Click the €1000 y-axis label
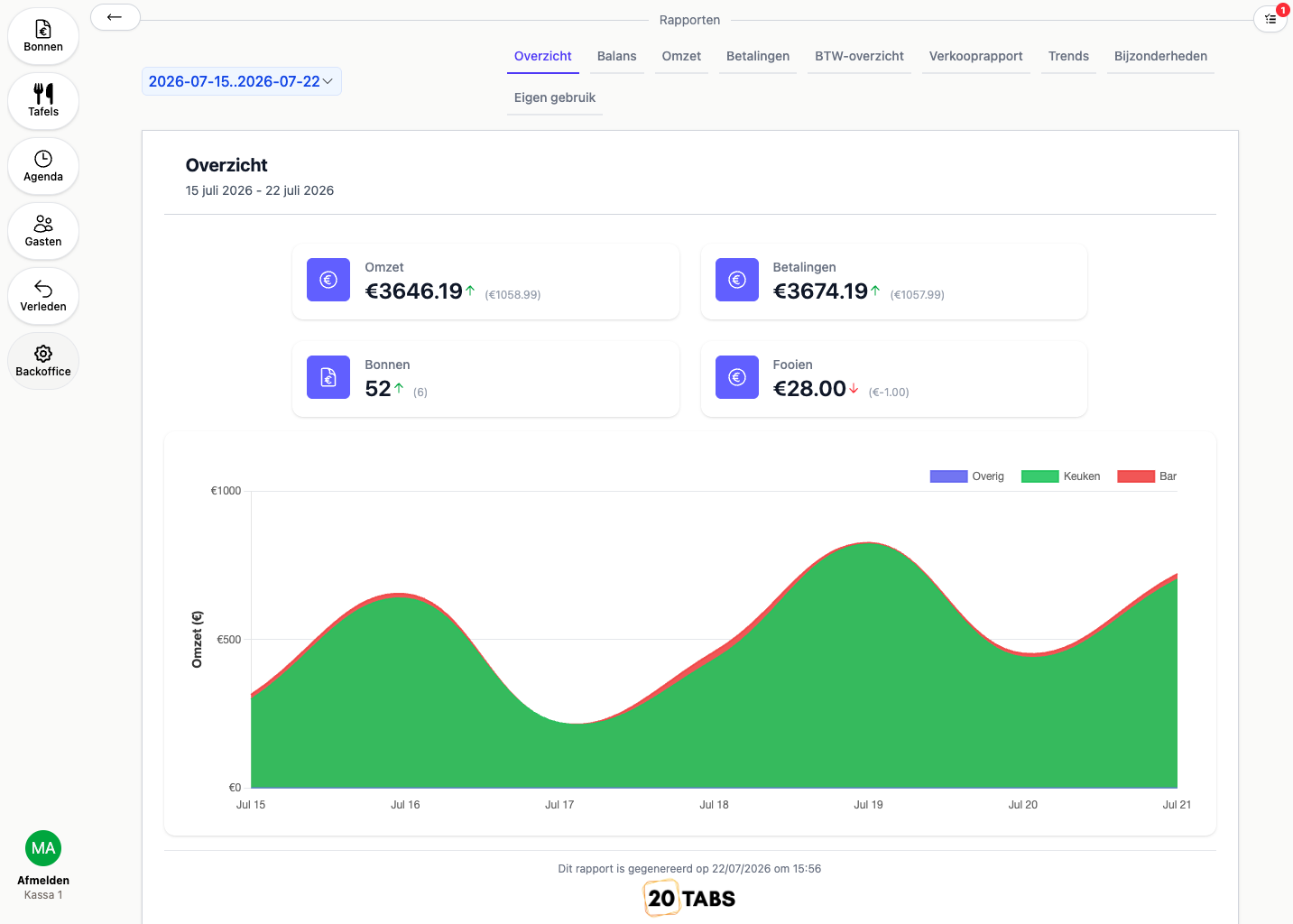The height and width of the screenshot is (924, 1293). pos(226,491)
